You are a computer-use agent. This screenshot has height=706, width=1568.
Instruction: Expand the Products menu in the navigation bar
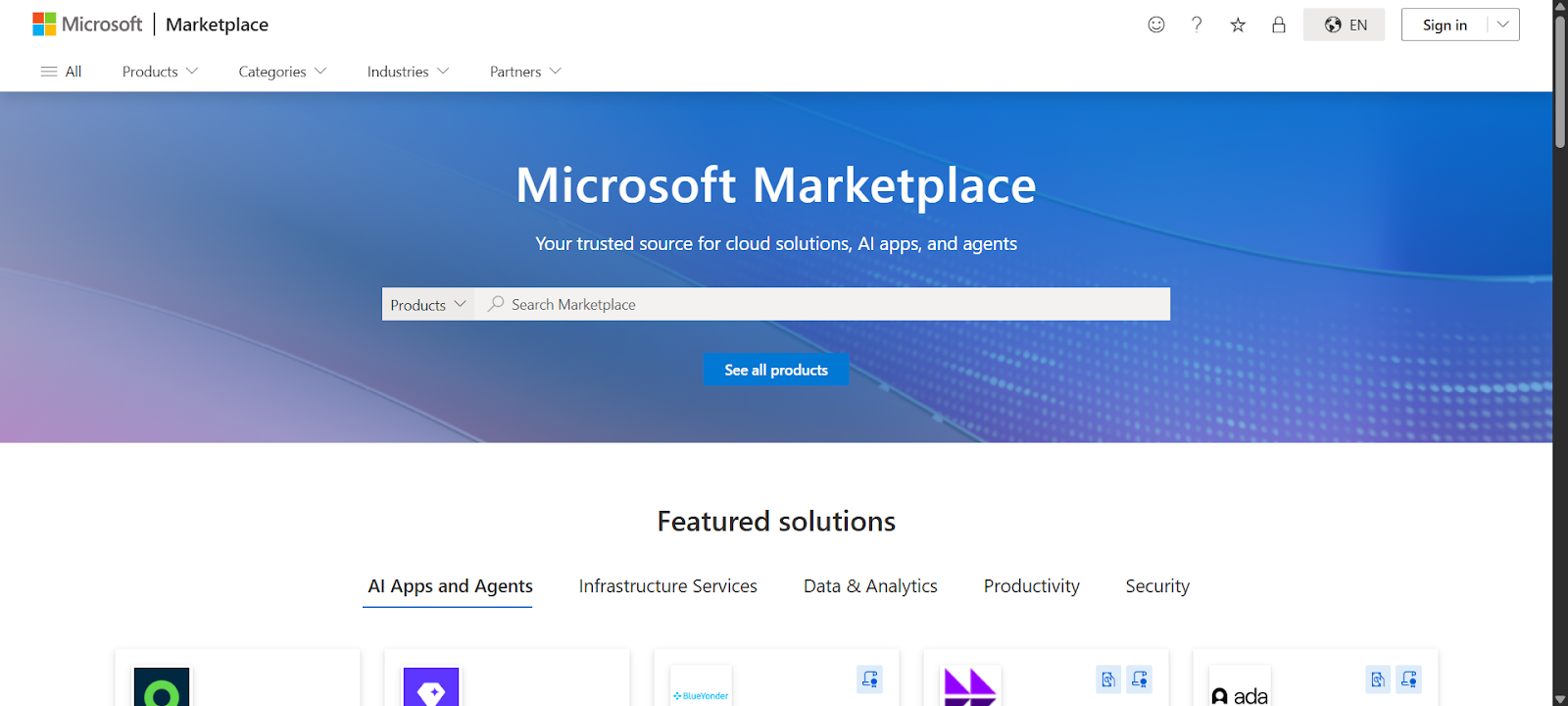160,72
